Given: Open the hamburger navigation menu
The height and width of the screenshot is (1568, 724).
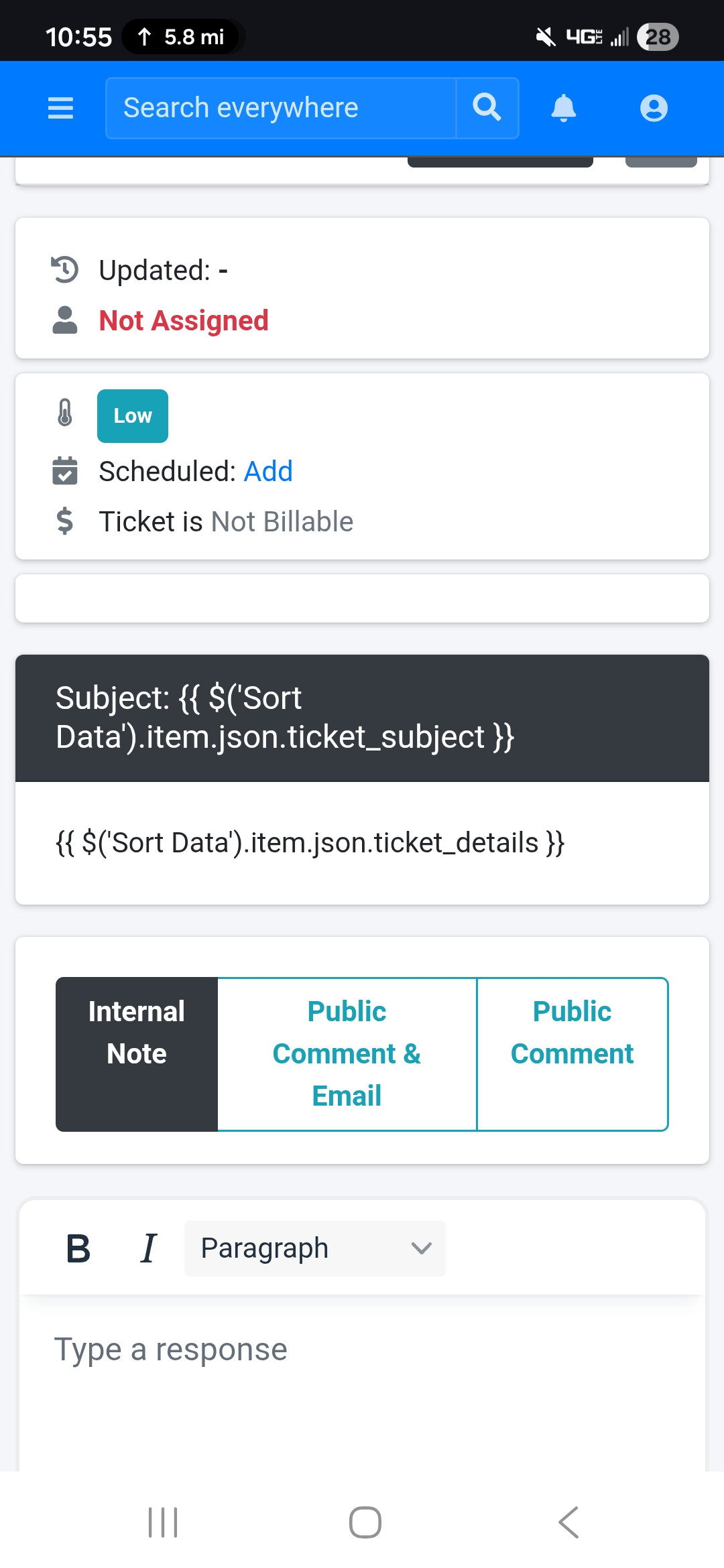Looking at the screenshot, I should (60, 108).
